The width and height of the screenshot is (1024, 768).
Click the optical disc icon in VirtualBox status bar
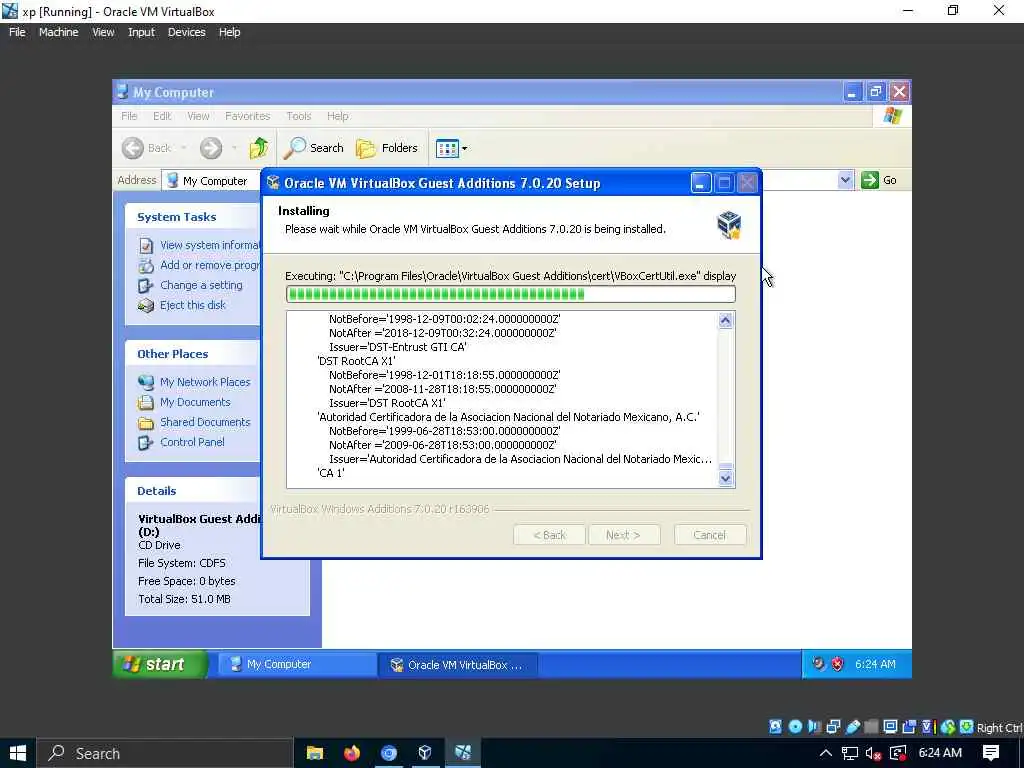click(795, 726)
